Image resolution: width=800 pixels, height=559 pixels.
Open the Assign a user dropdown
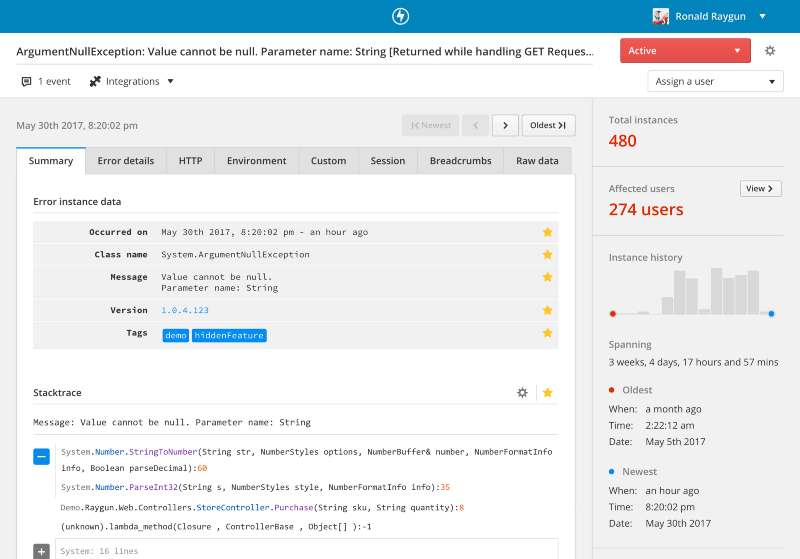click(715, 81)
